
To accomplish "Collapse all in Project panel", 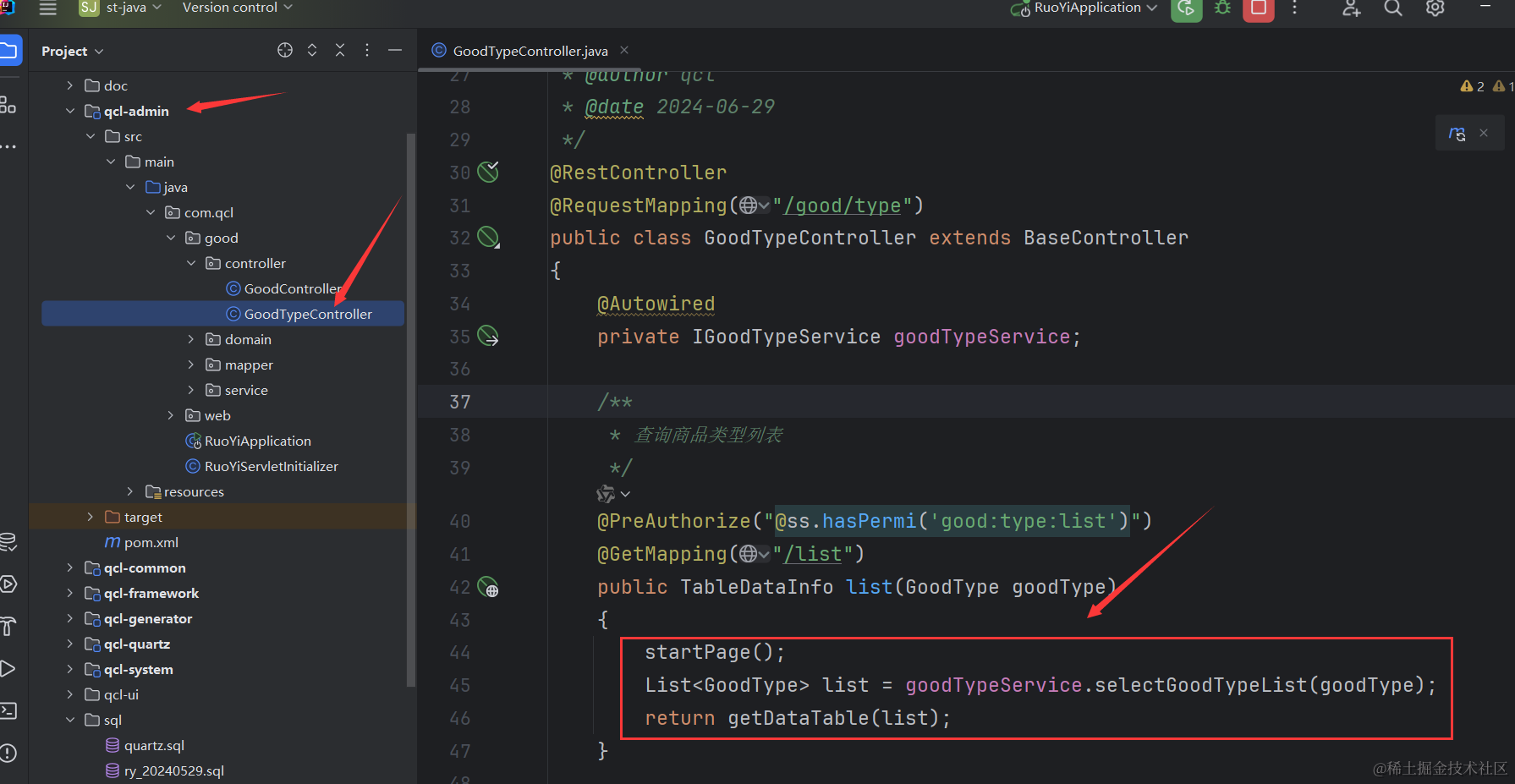I will coord(340,51).
